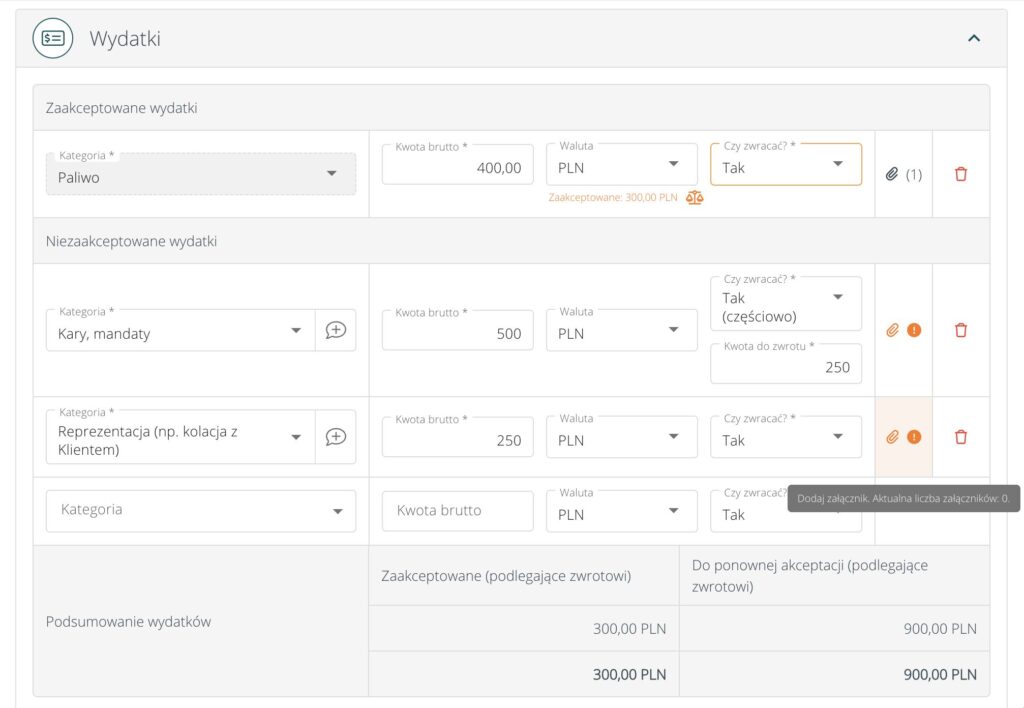Image resolution: width=1024 pixels, height=708 pixels.
Task: Click the Wydatki section money icon
Action: (x=52, y=38)
